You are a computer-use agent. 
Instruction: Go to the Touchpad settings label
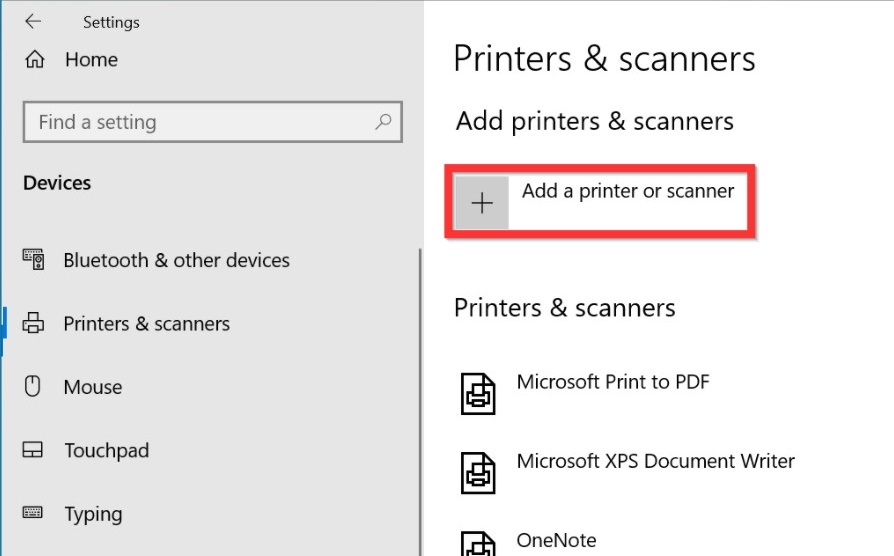coord(106,450)
